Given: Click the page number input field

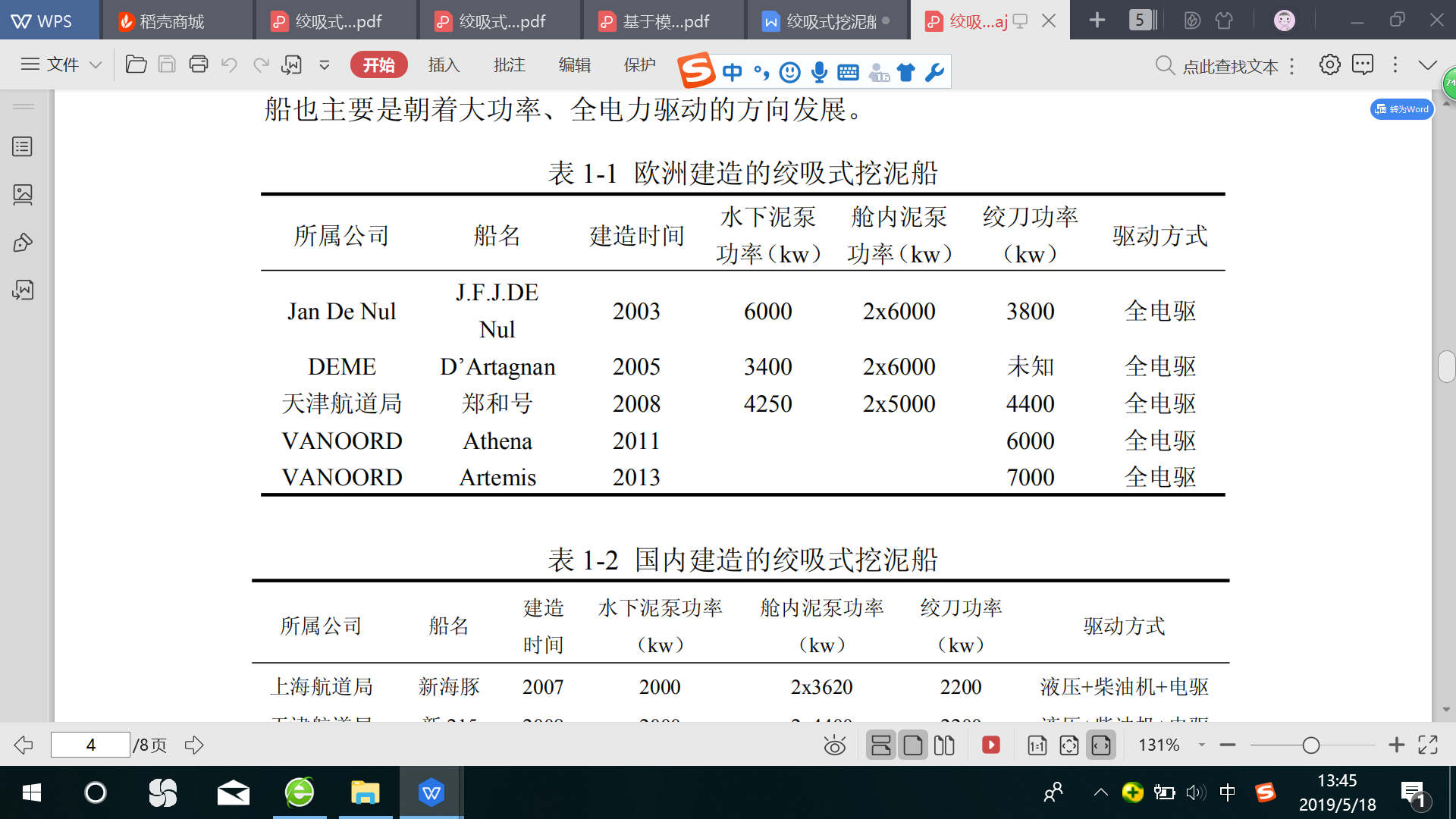Looking at the screenshot, I should point(90,745).
